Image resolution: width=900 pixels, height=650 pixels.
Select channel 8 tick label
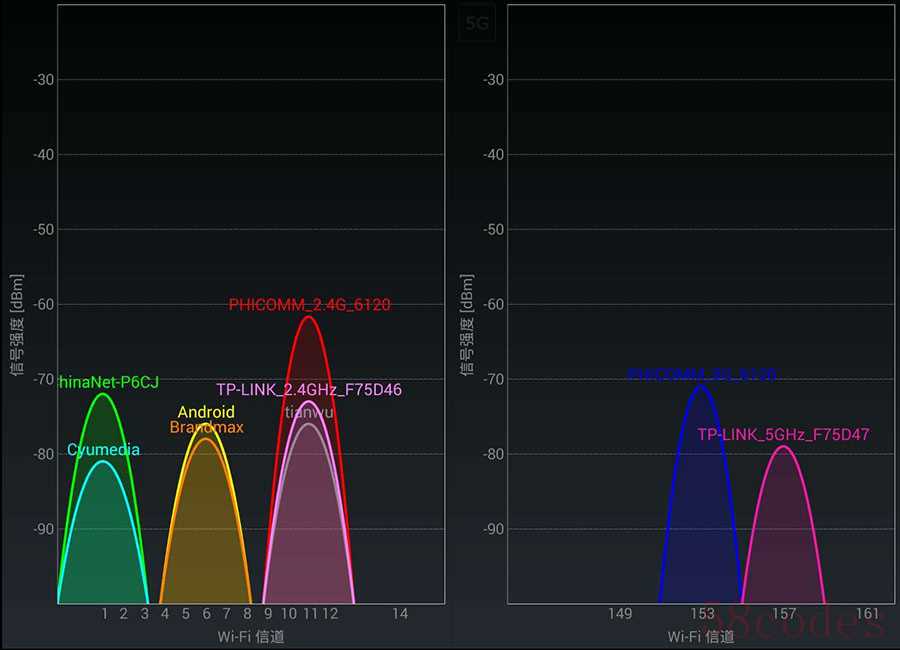point(247,614)
